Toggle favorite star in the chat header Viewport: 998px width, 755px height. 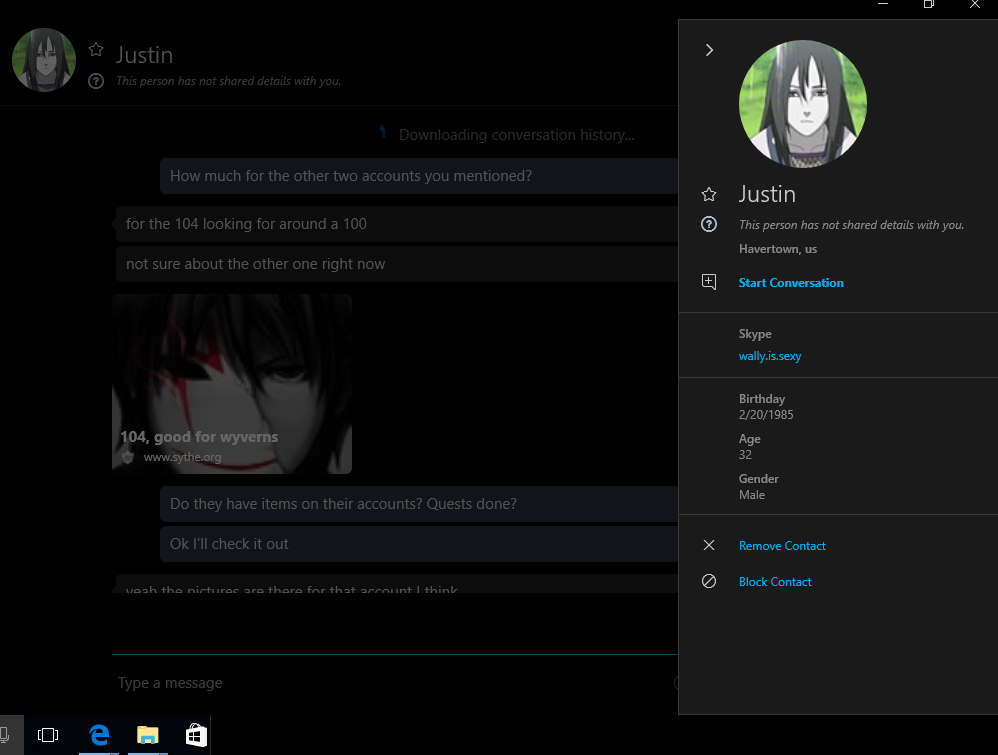tap(96, 50)
